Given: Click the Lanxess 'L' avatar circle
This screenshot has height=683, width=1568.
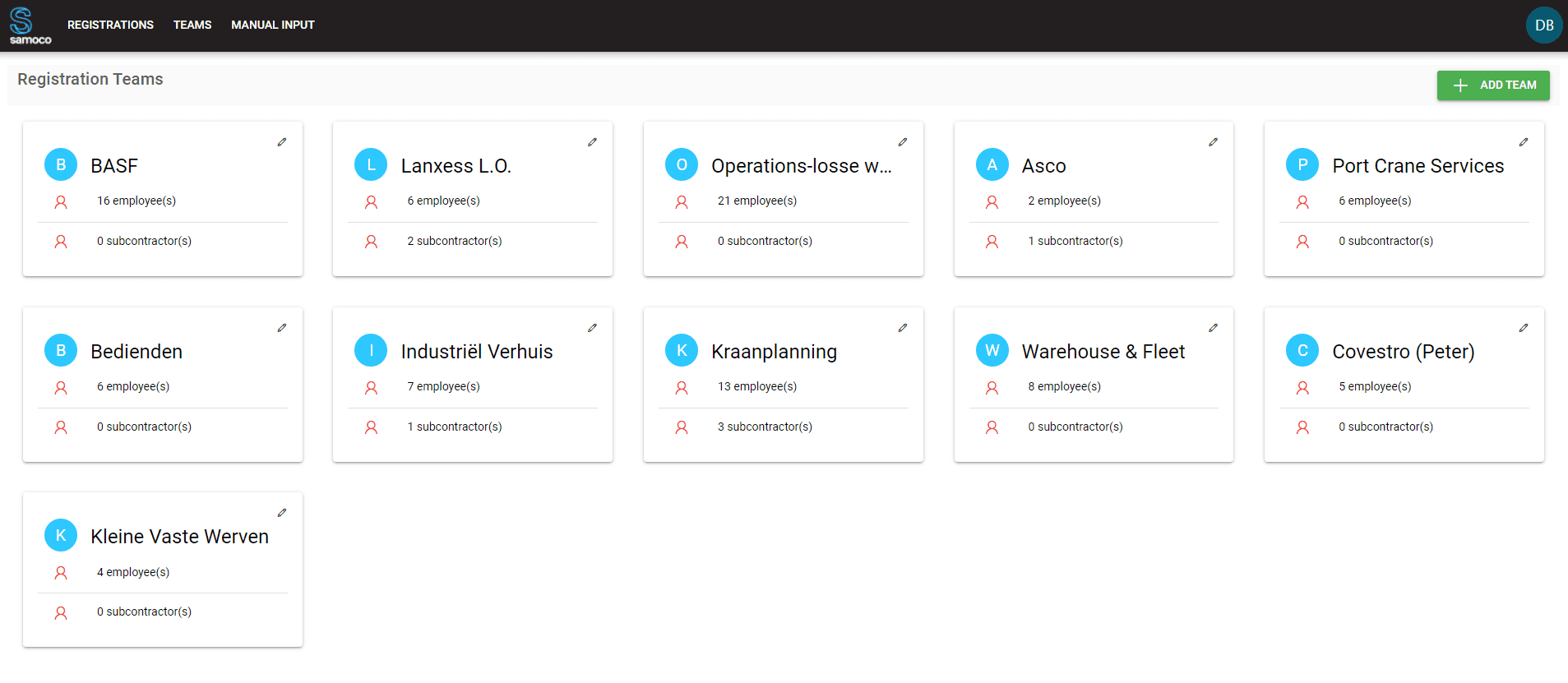Looking at the screenshot, I should tap(371, 165).
